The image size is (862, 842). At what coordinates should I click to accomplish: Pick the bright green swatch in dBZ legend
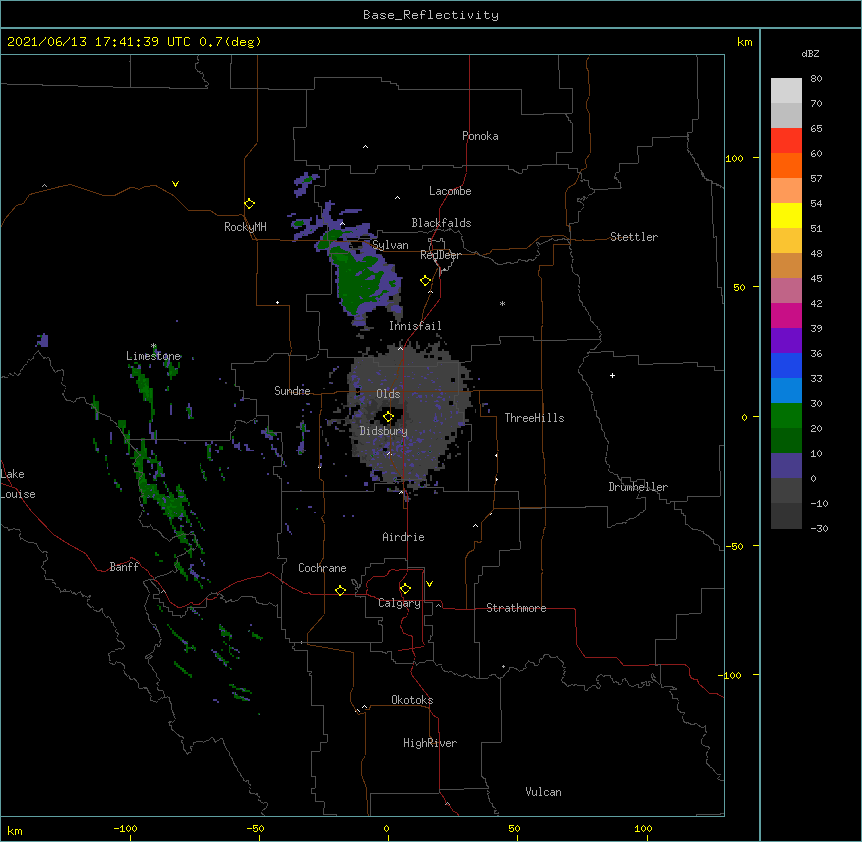786,416
